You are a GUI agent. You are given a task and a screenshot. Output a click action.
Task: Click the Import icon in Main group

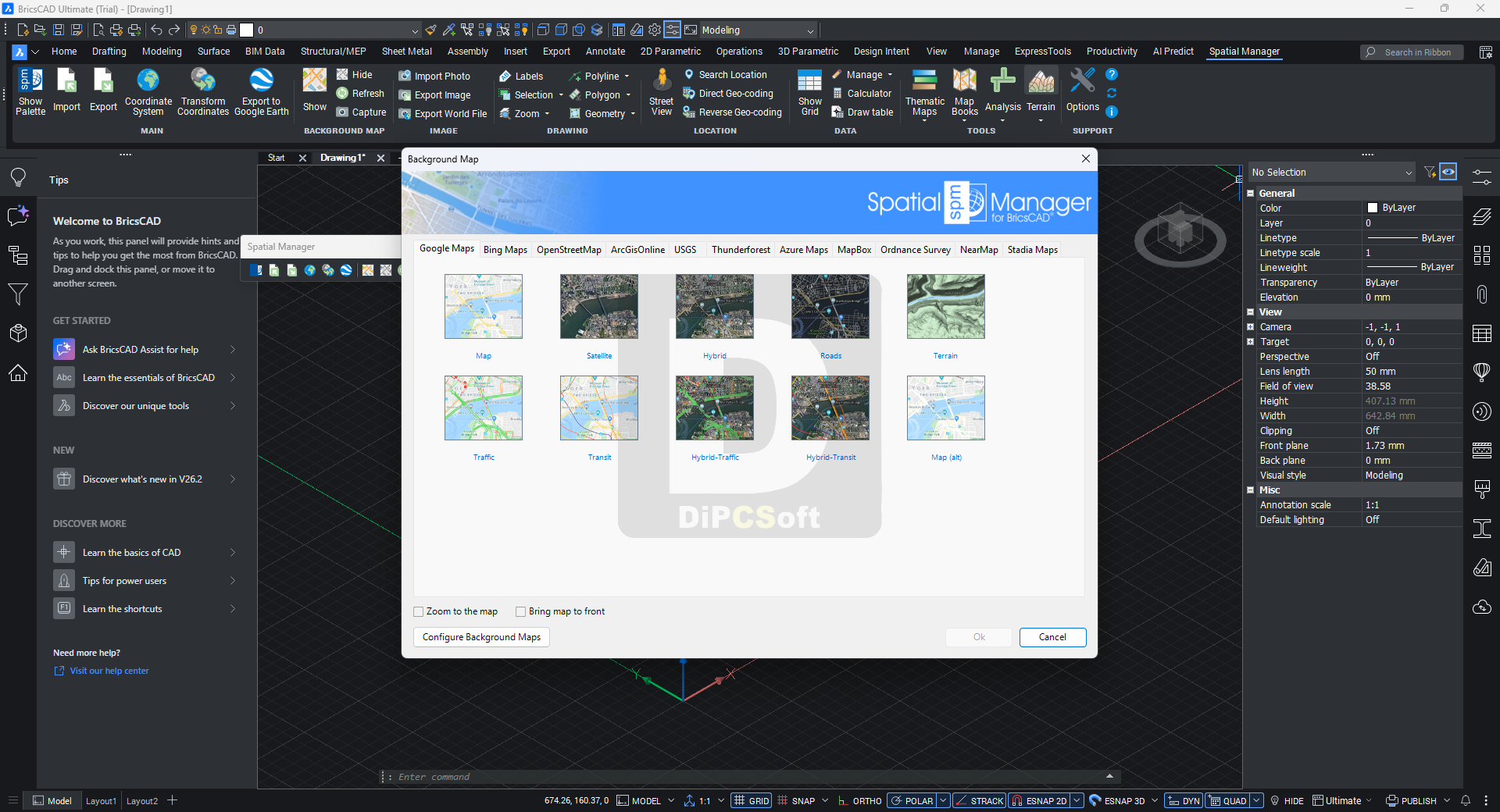point(66,91)
